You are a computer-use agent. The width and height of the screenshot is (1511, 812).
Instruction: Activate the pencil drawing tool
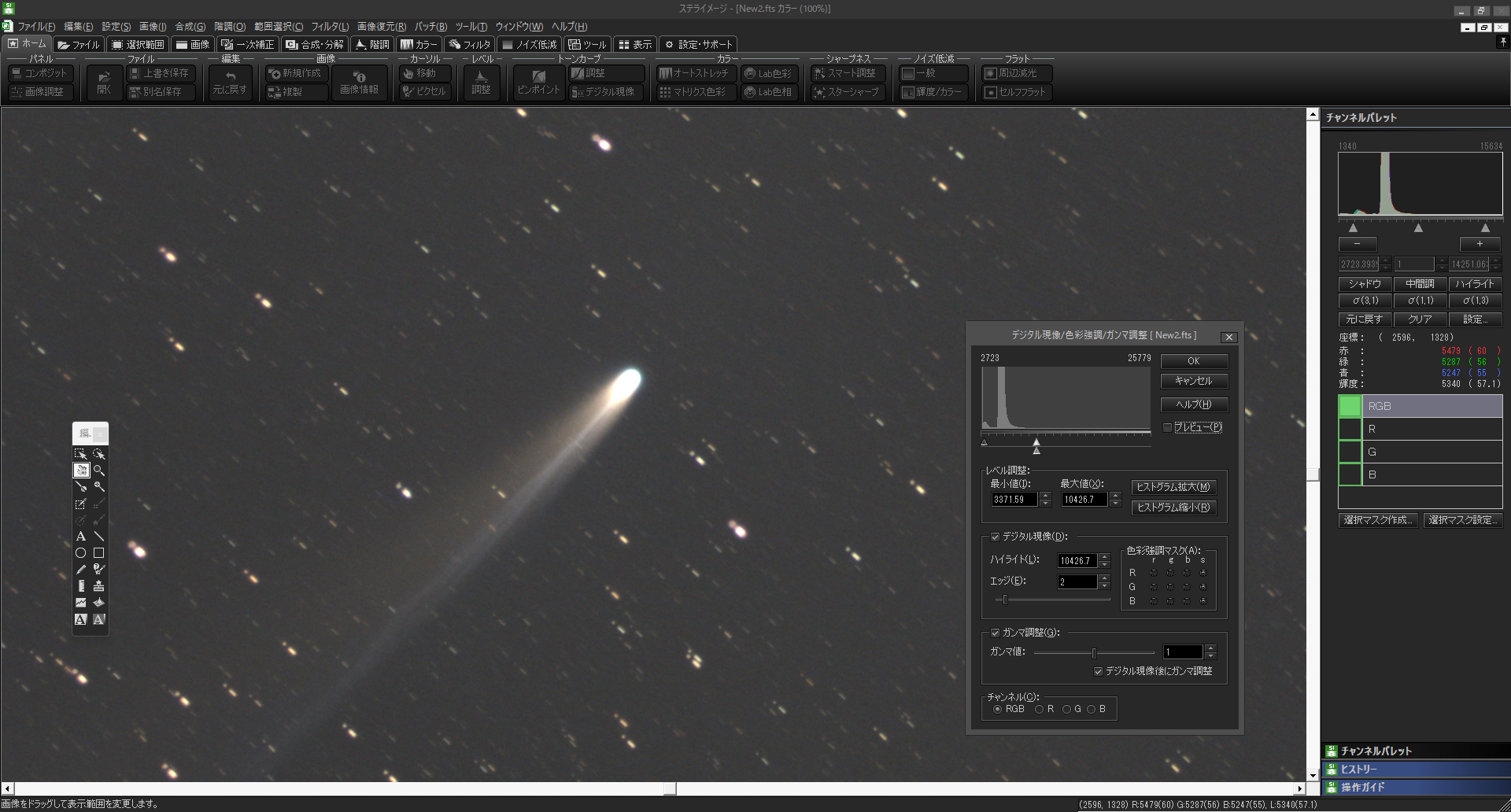(x=80, y=570)
